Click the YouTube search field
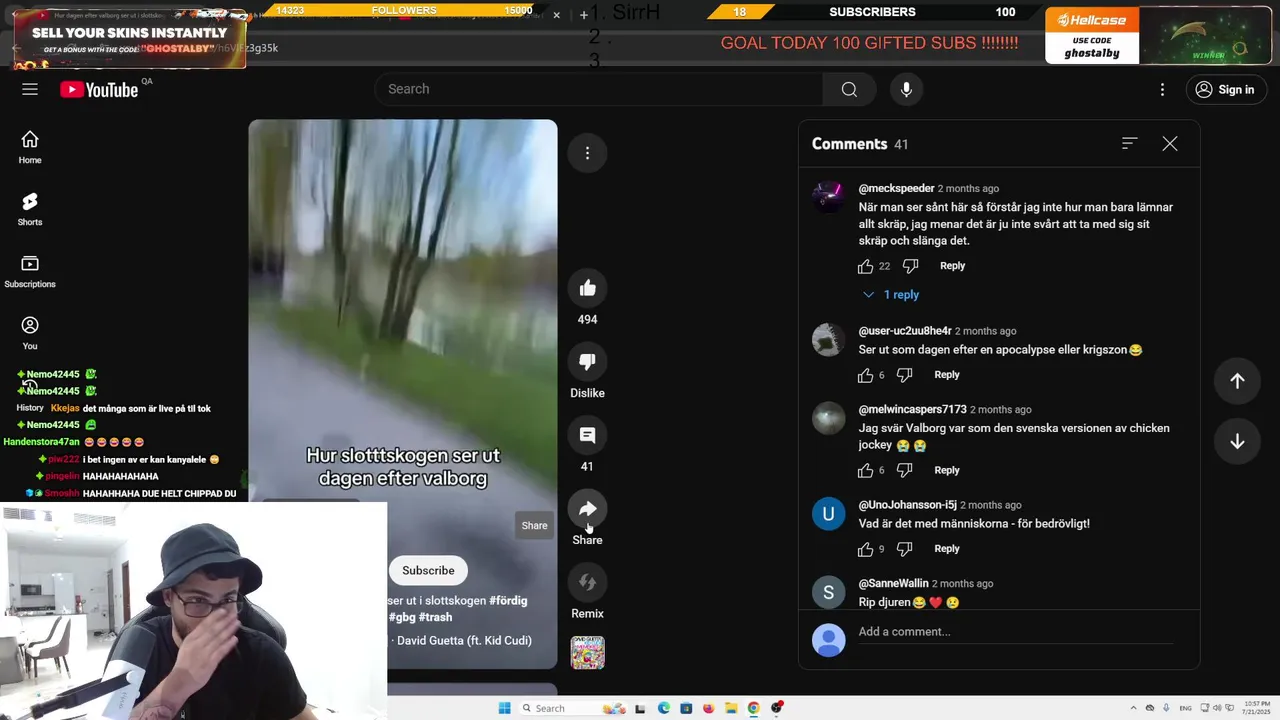The width and height of the screenshot is (1280, 720). (598, 89)
